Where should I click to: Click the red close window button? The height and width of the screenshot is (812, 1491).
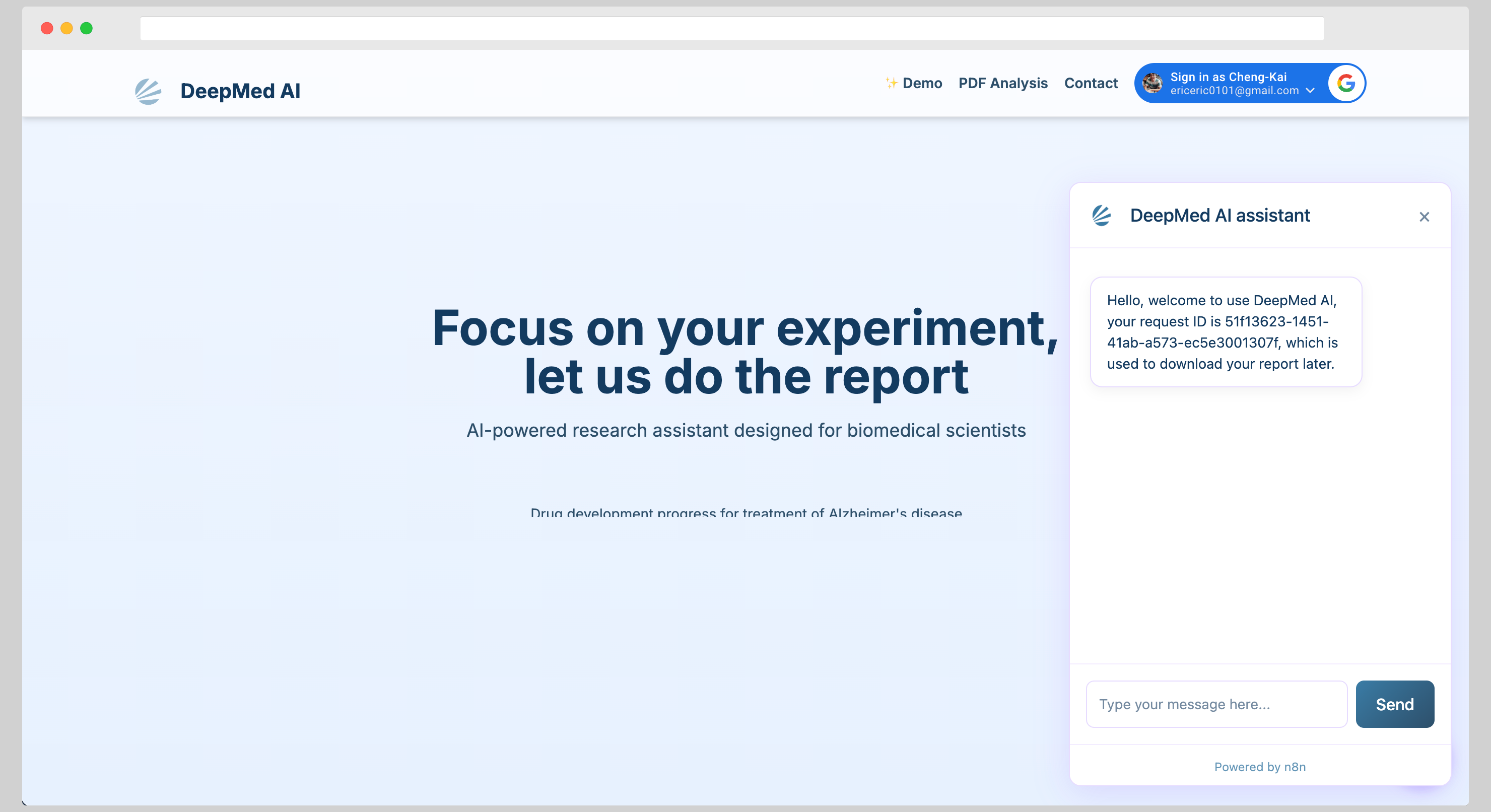point(47,28)
